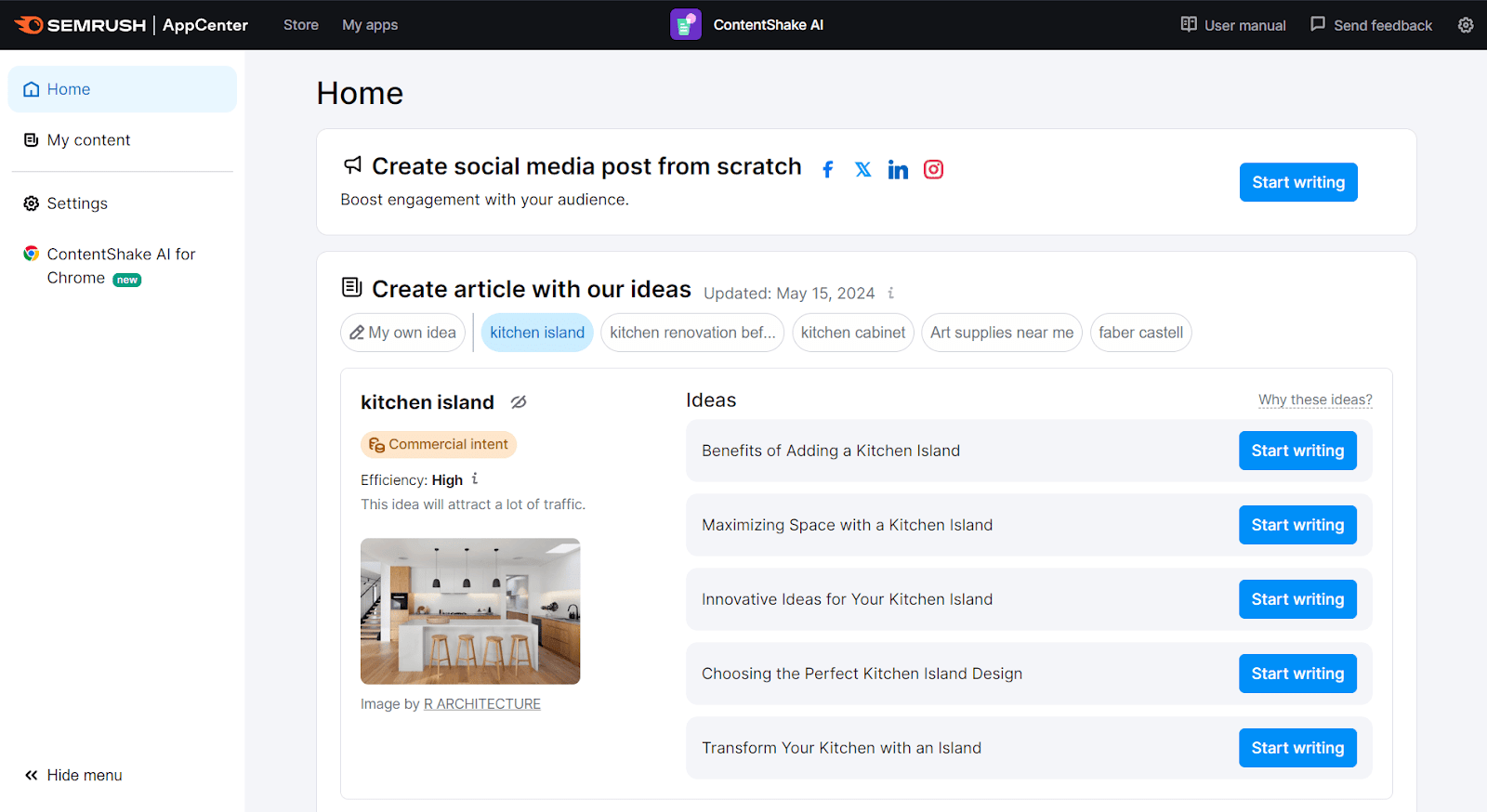Go to Store in top navigation
Image resolution: width=1487 pixels, height=812 pixels.
click(301, 25)
